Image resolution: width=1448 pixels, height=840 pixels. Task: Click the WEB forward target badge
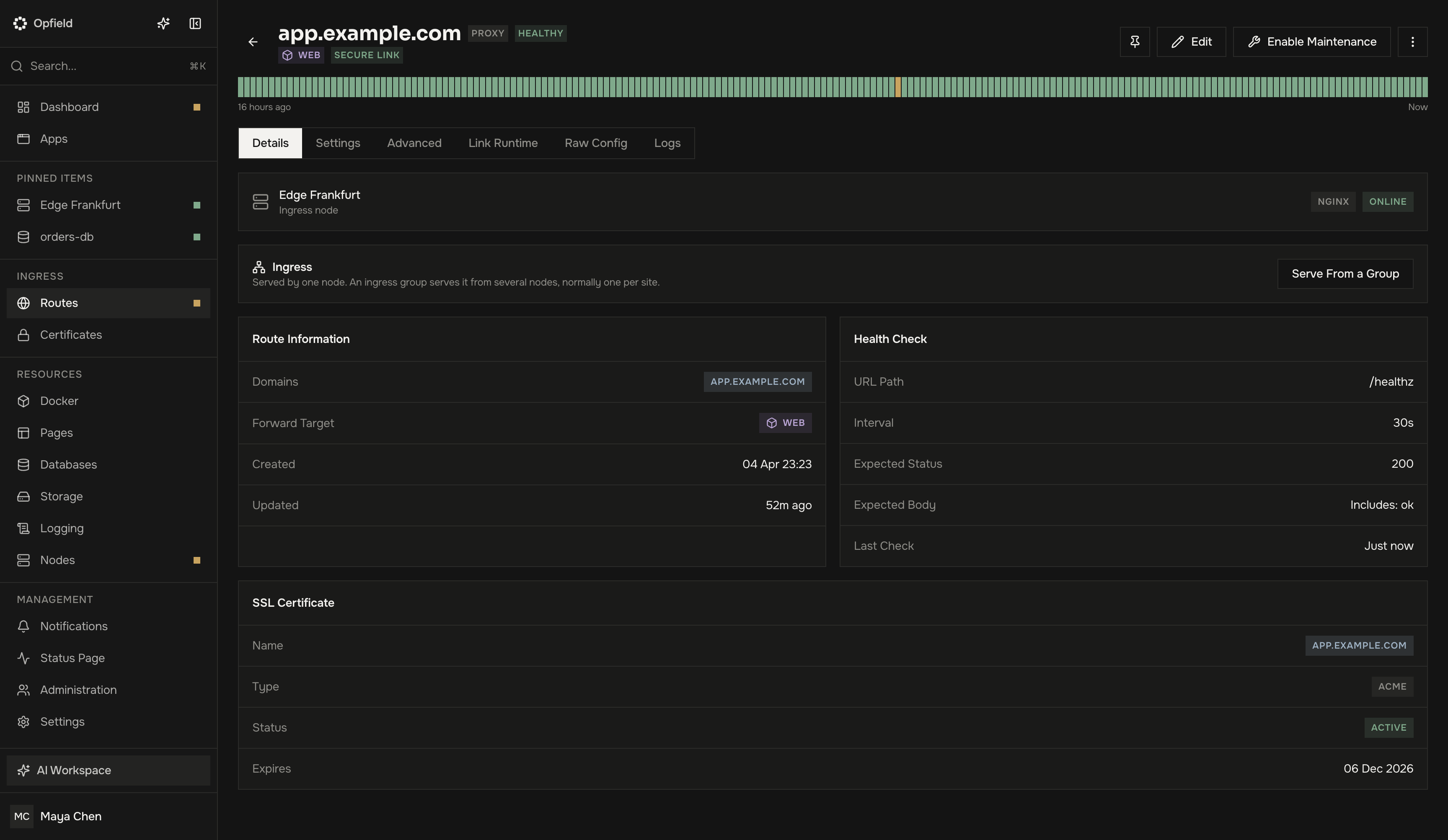coord(785,423)
